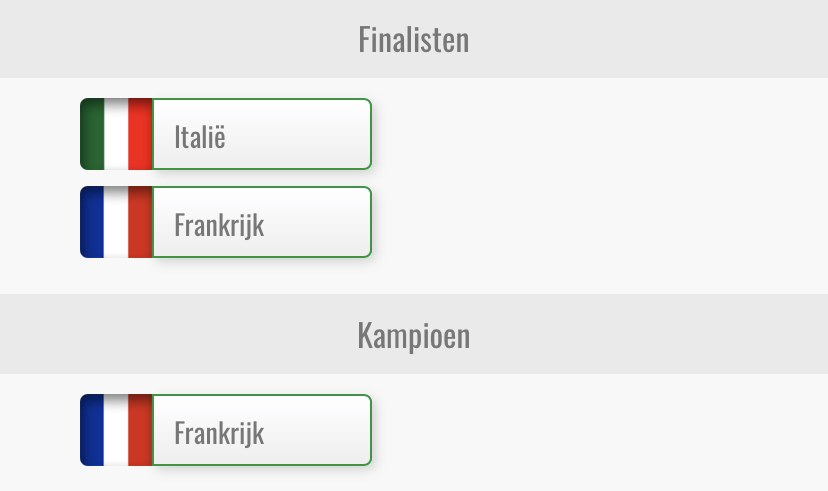This screenshot has width=828, height=491.
Task: Click the Frankrijk text under Finalisten
Action: tap(219, 226)
